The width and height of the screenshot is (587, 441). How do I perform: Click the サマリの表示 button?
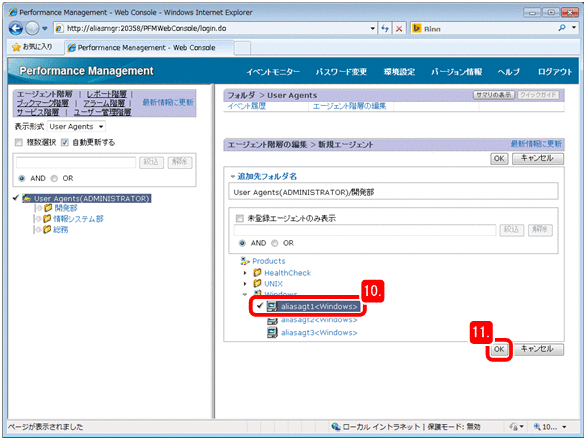494,95
